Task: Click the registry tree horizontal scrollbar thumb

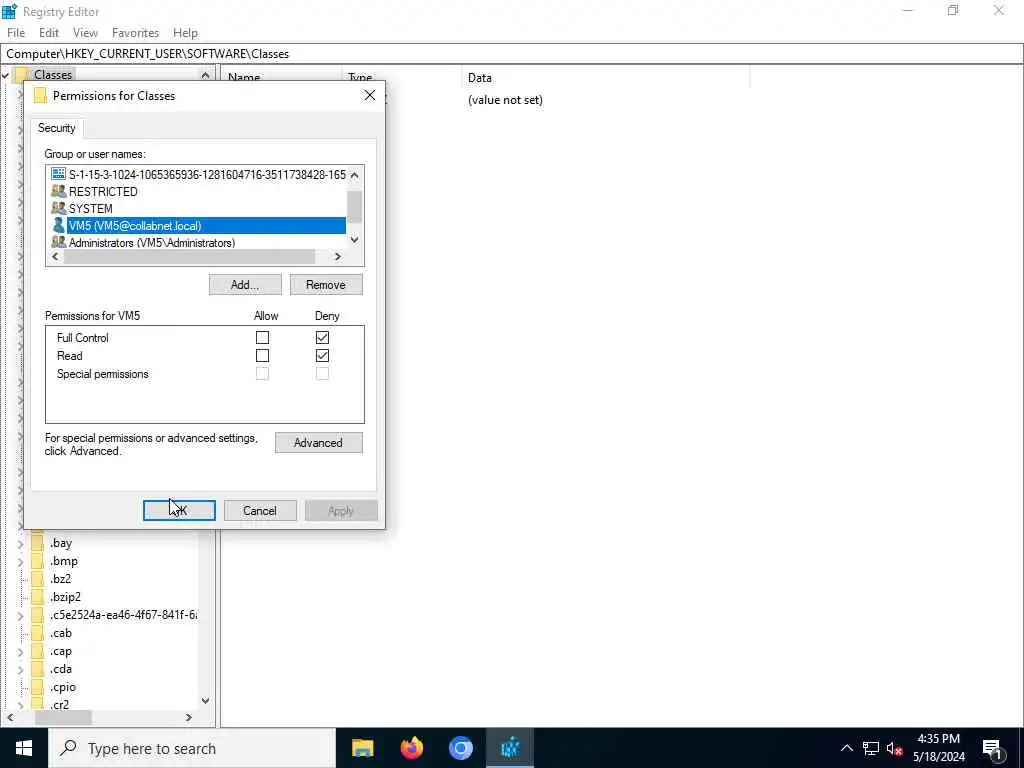Action: 63,717
